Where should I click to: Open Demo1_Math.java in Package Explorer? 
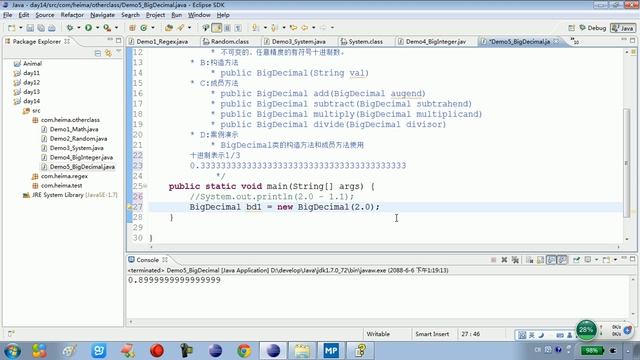point(70,129)
